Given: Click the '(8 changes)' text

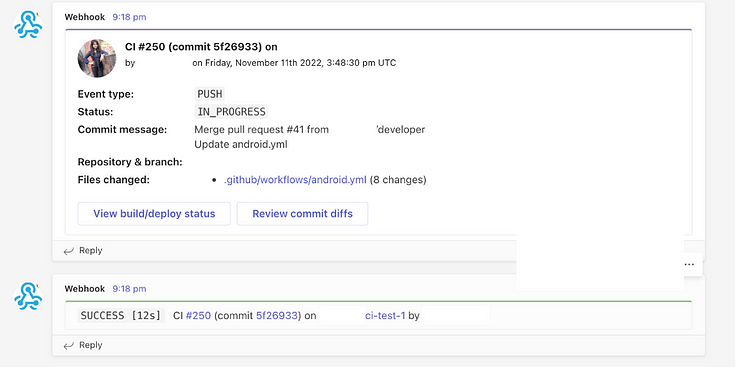Looking at the screenshot, I should point(398,180).
